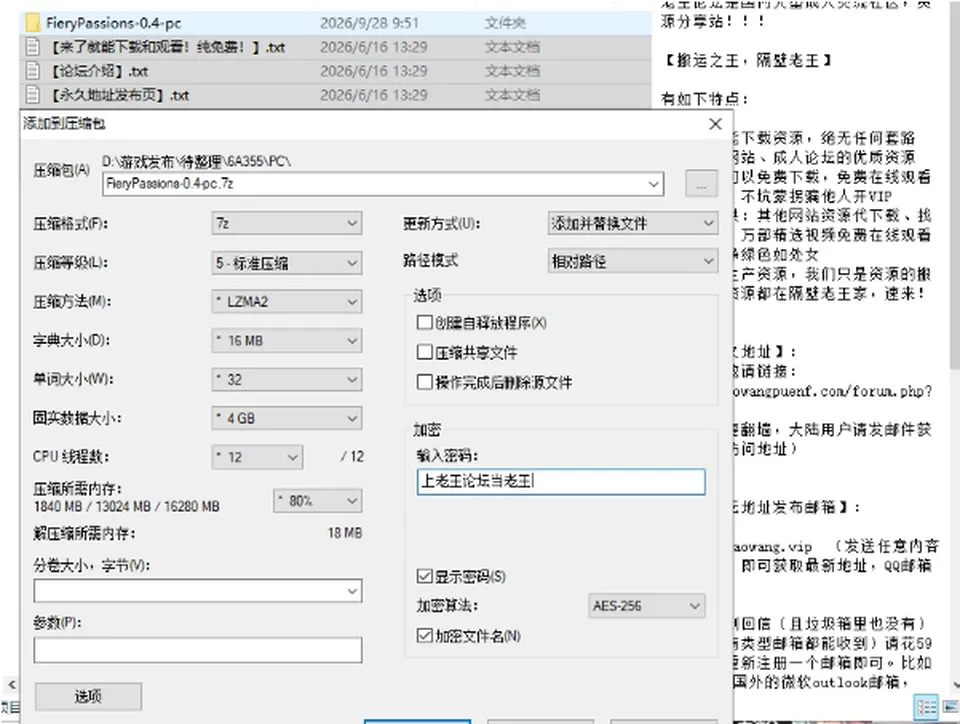Enable 操作完成后删除源文件 option

424,382
